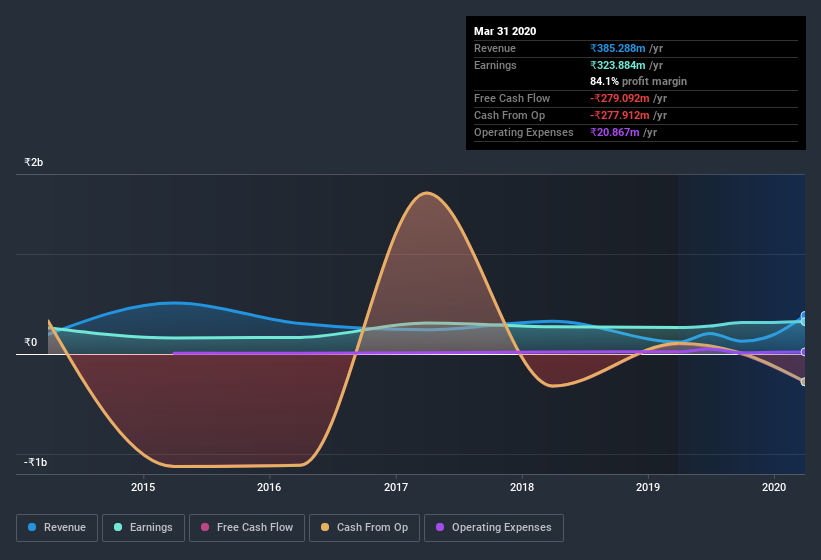The image size is (821, 560).
Task: Click the ₹20.867m operating expenses value
Action: (615, 132)
